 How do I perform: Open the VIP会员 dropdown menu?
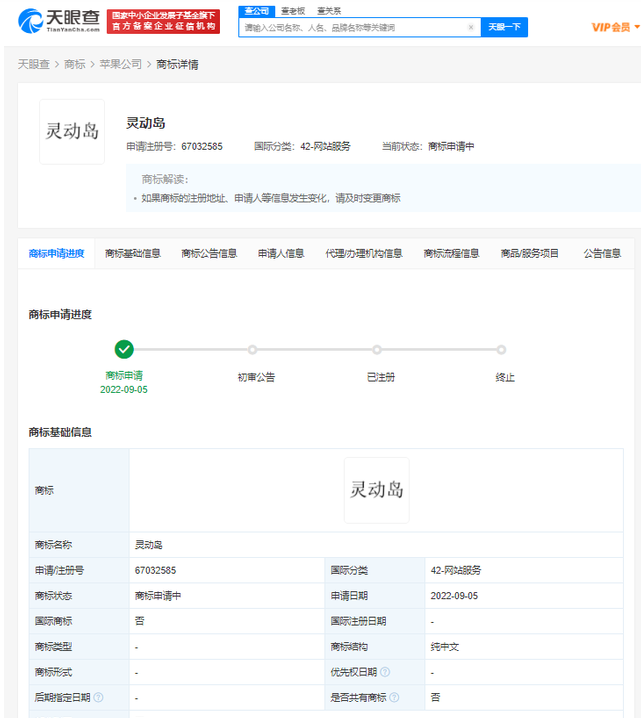pos(615,27)
